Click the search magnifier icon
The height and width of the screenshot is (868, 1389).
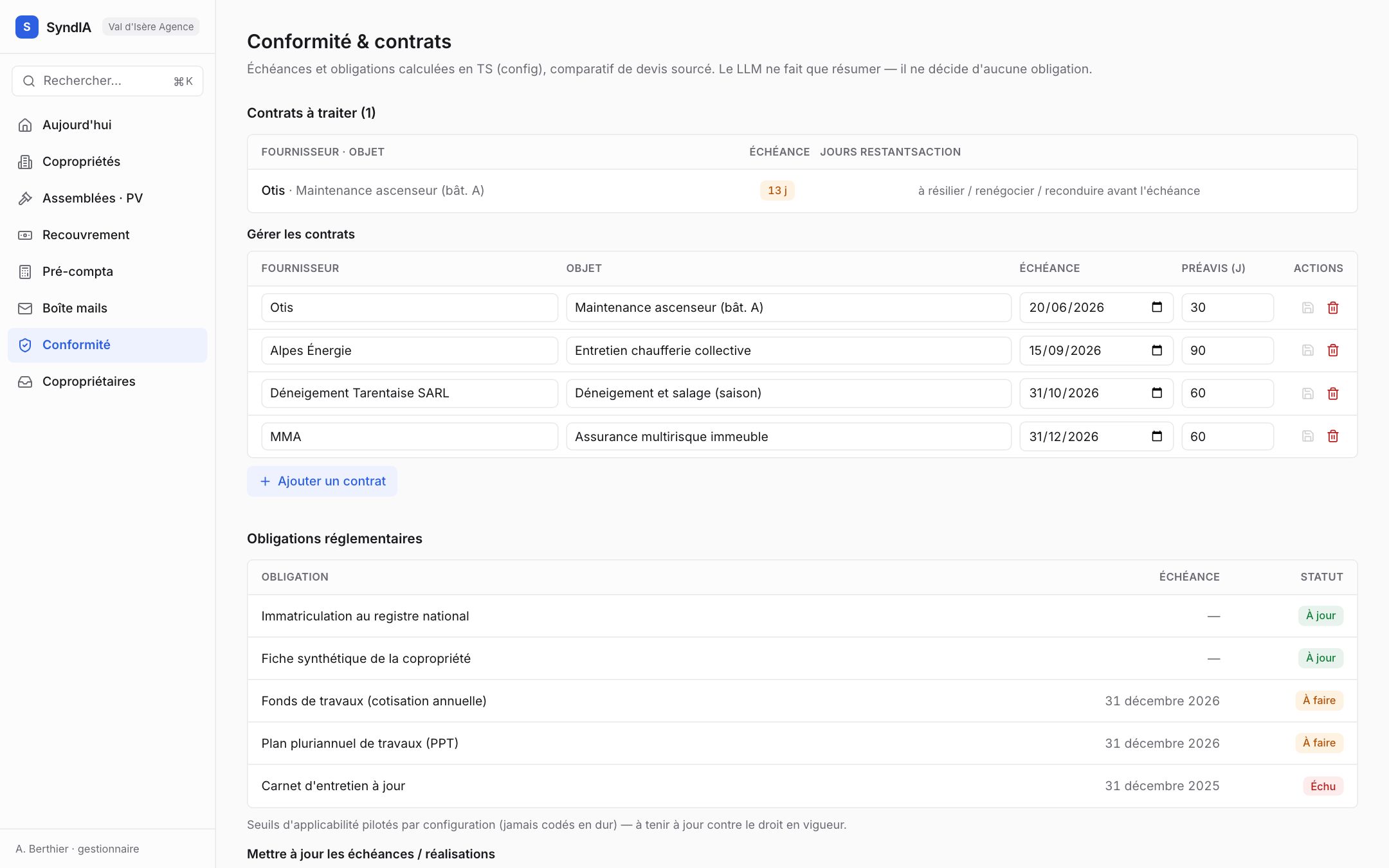coord(28,81)
